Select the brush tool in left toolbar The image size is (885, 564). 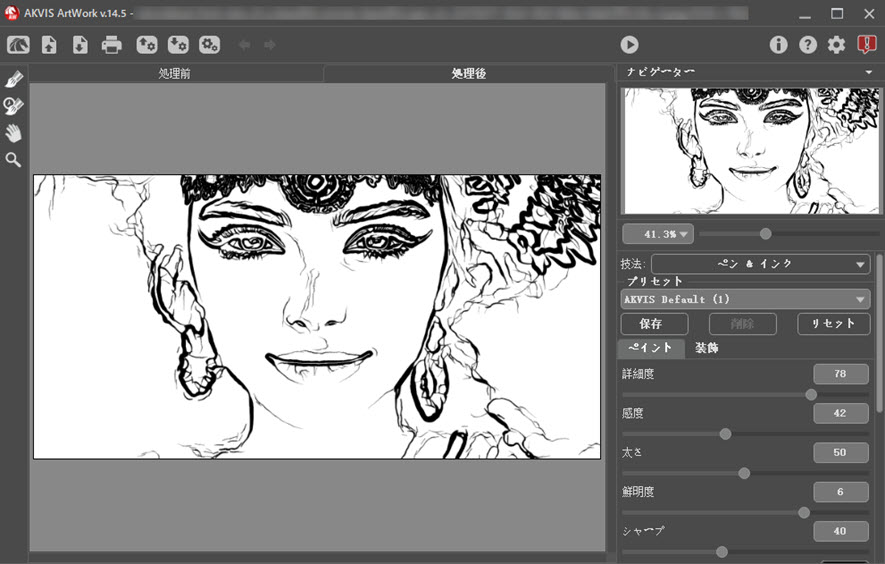[x=14, y=79]
